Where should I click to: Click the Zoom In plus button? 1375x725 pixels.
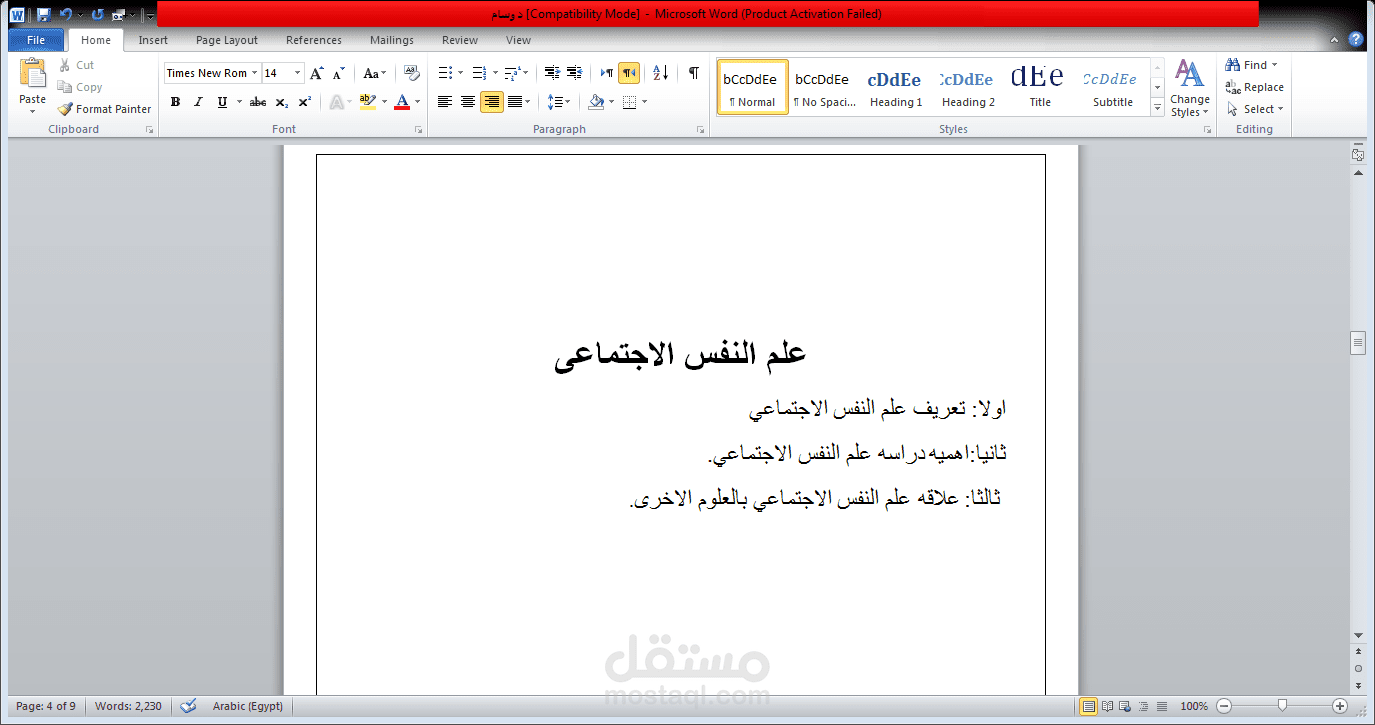click(x=1340, y=706)
